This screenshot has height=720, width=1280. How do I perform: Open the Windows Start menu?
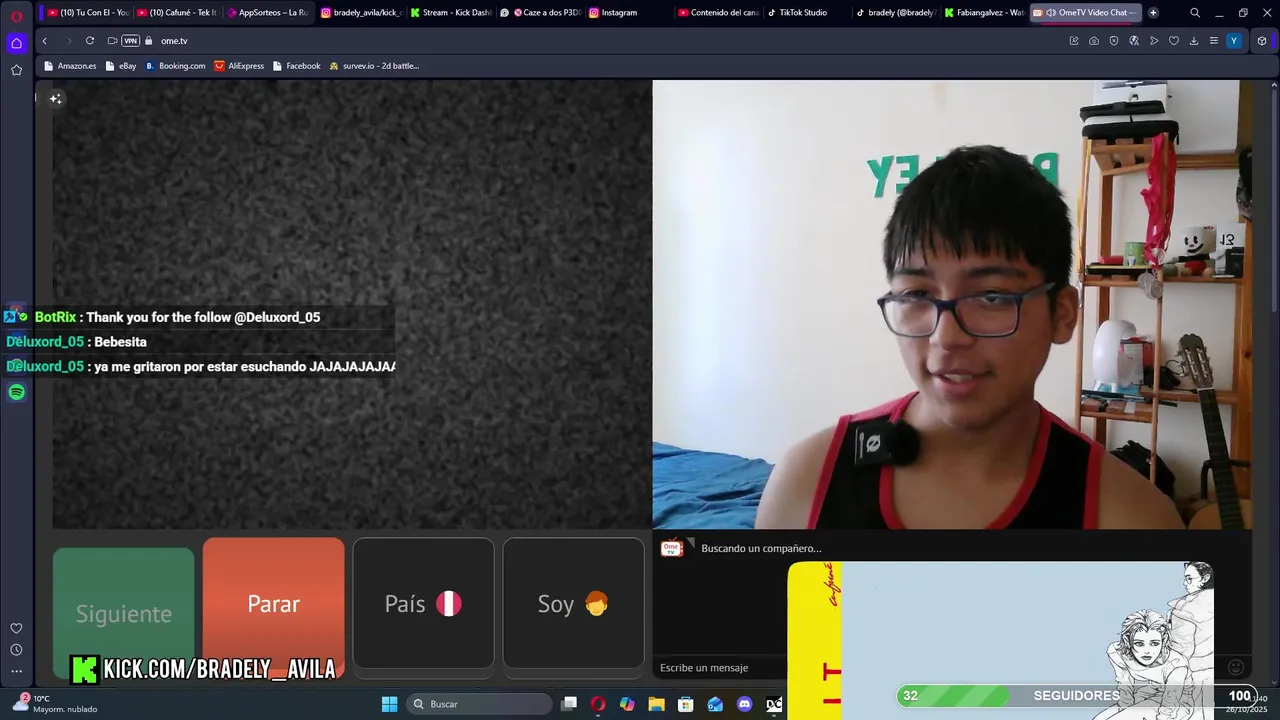(x=389, y=704)
